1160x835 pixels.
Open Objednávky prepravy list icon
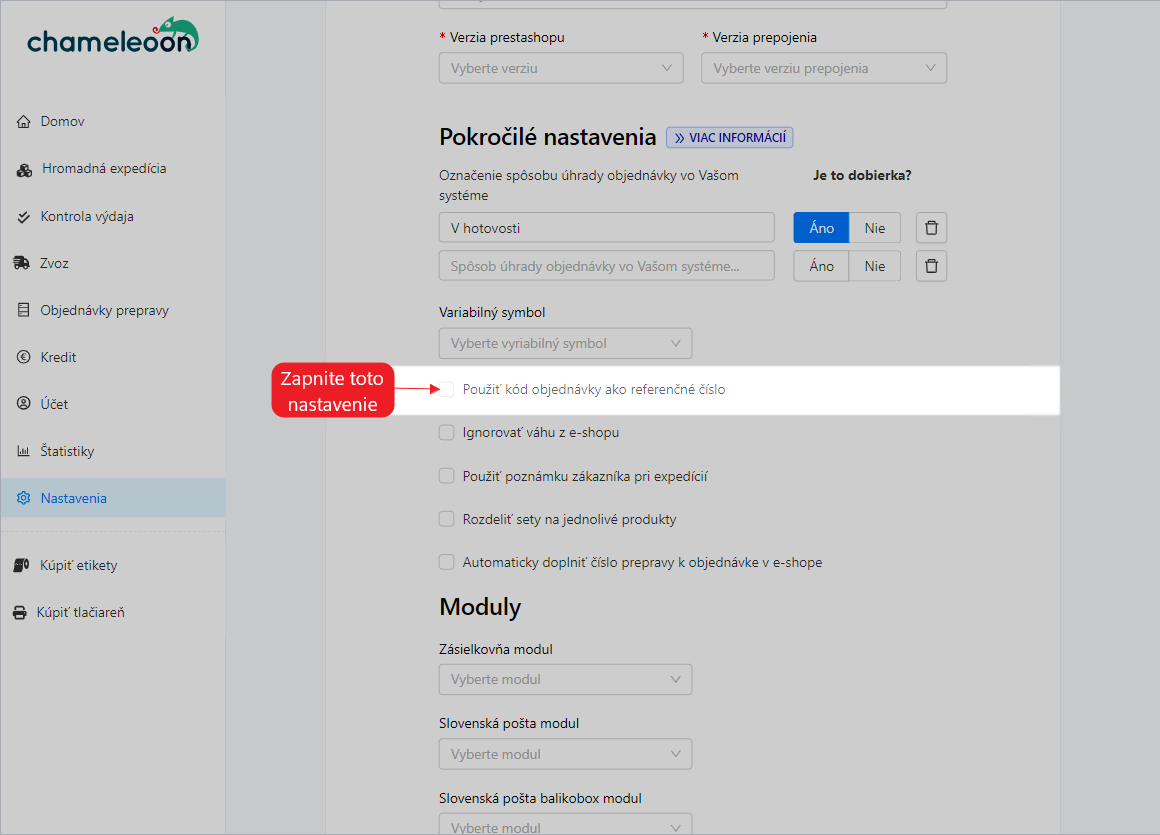click(24, 310)
